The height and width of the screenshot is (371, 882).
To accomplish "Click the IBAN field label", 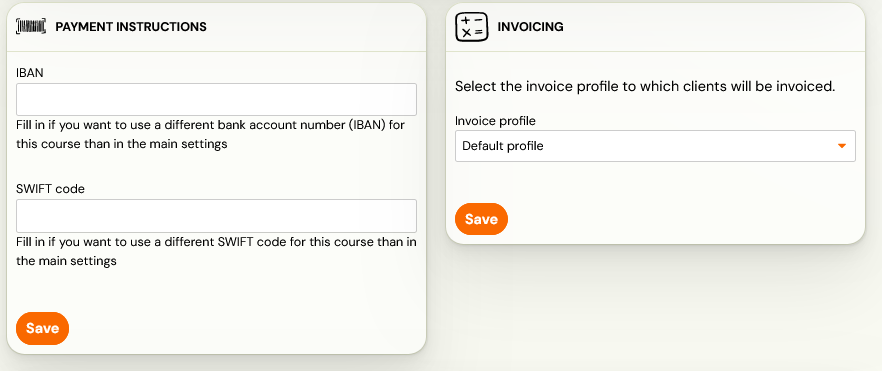I will coord(30,73).
